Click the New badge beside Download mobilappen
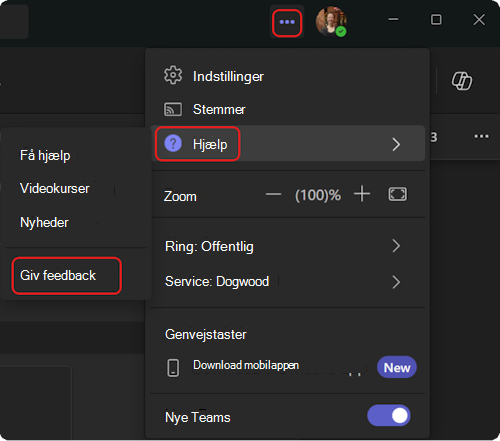This screenshot has height=441, width=500. click(397, 367)
